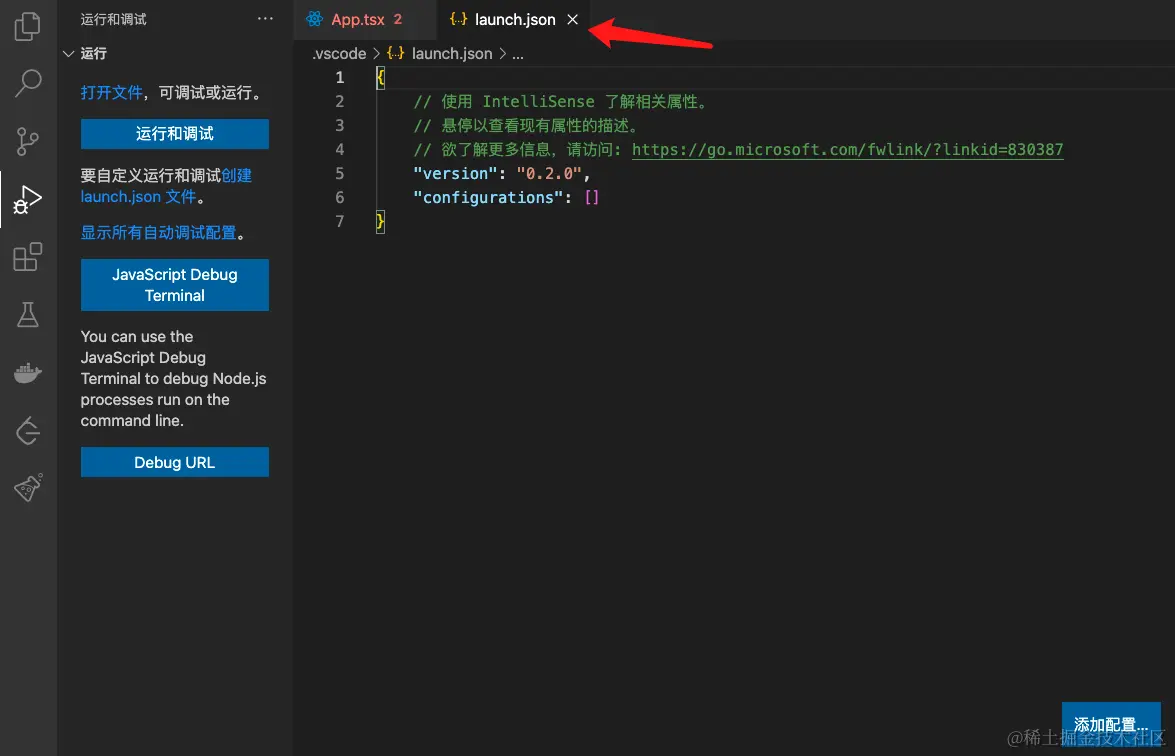Click the 运行和调试 panel title
Image resolution: width=1175 pixels, height=756 pixels.
click(x=113, y=19)
